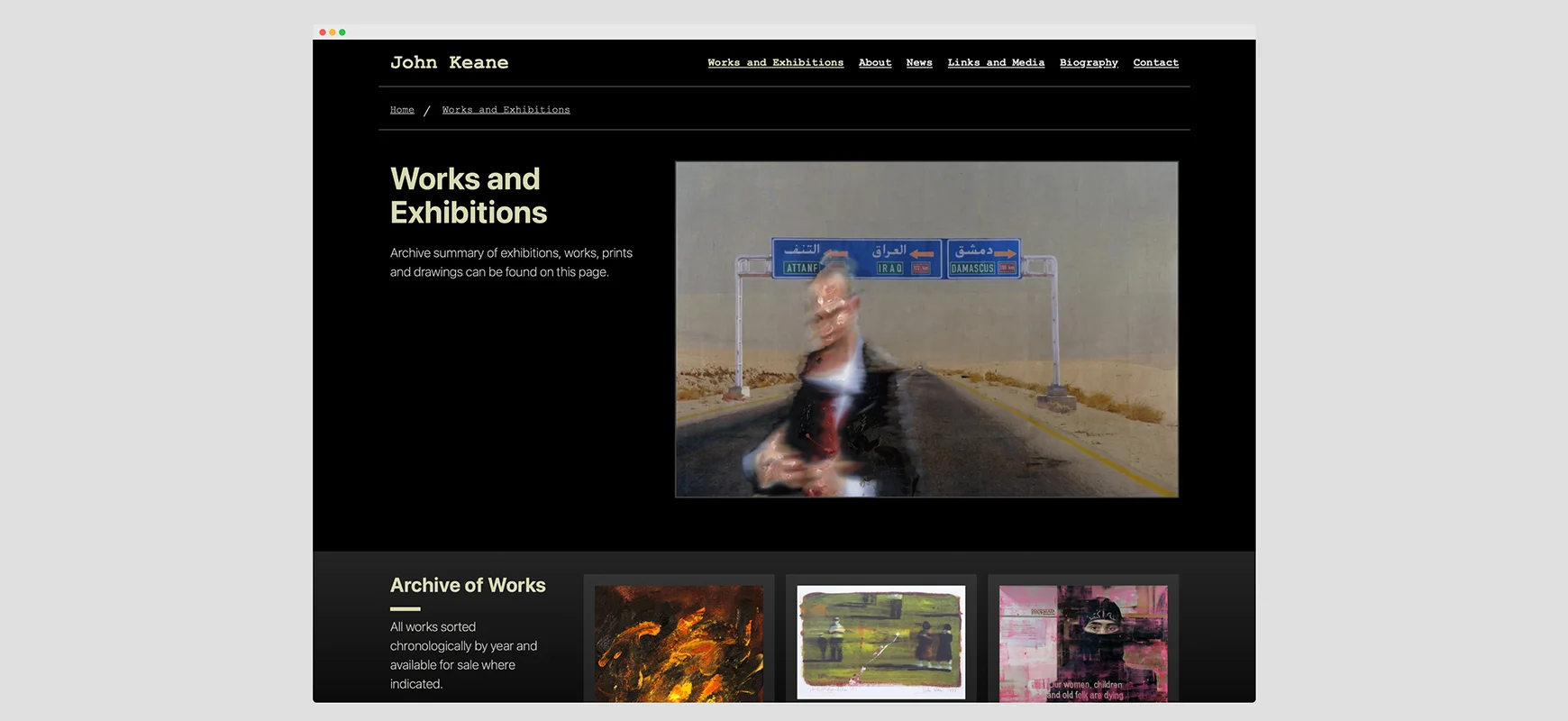The width and height of the screenshot is (1568, 721).
Task: Click the Home breadcrumb link
Action: point(402,110)
